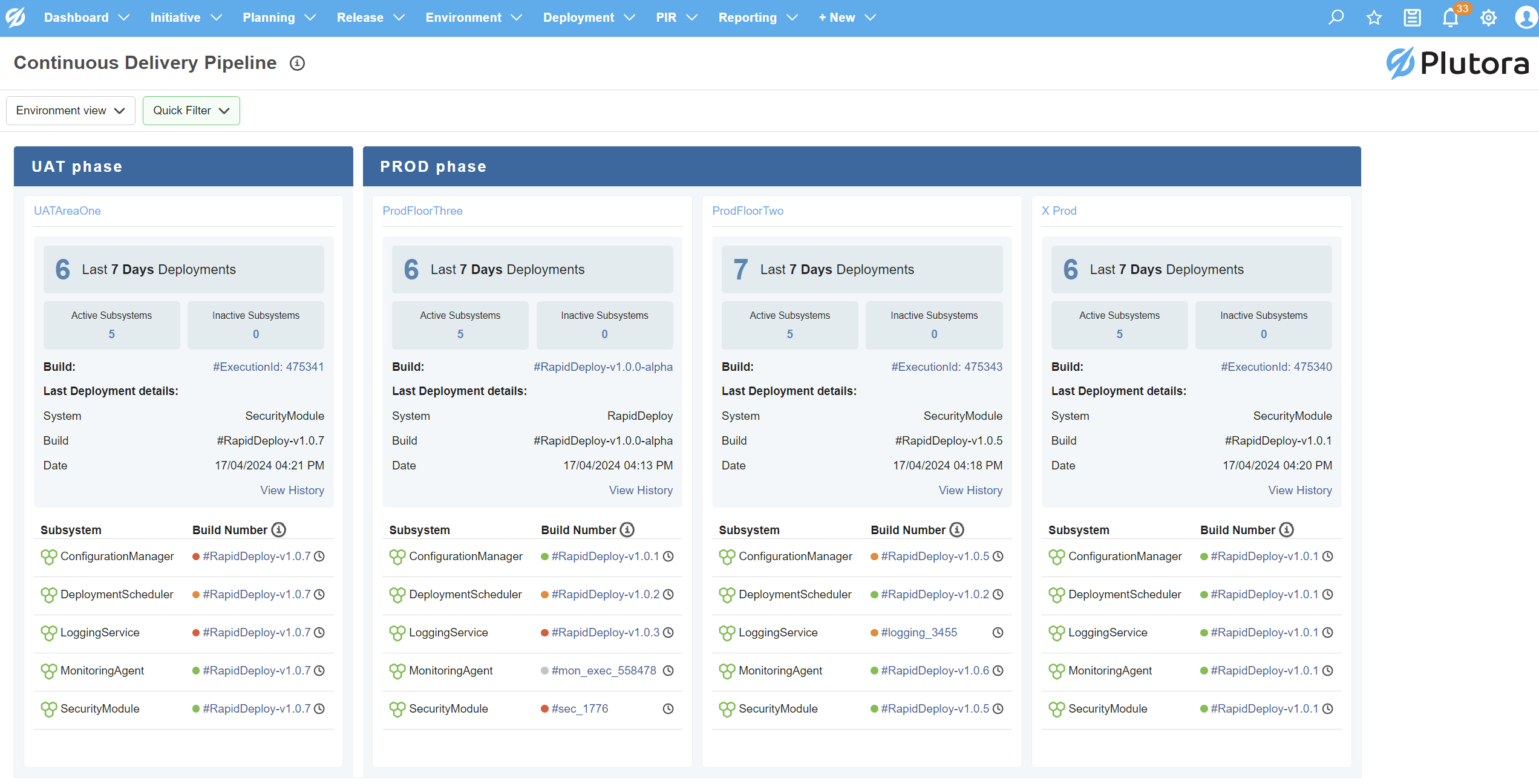Screen dimensions: 1539x784
Task: Click the search magnifier icon in the header
Action: click(x=1336, y=18)
